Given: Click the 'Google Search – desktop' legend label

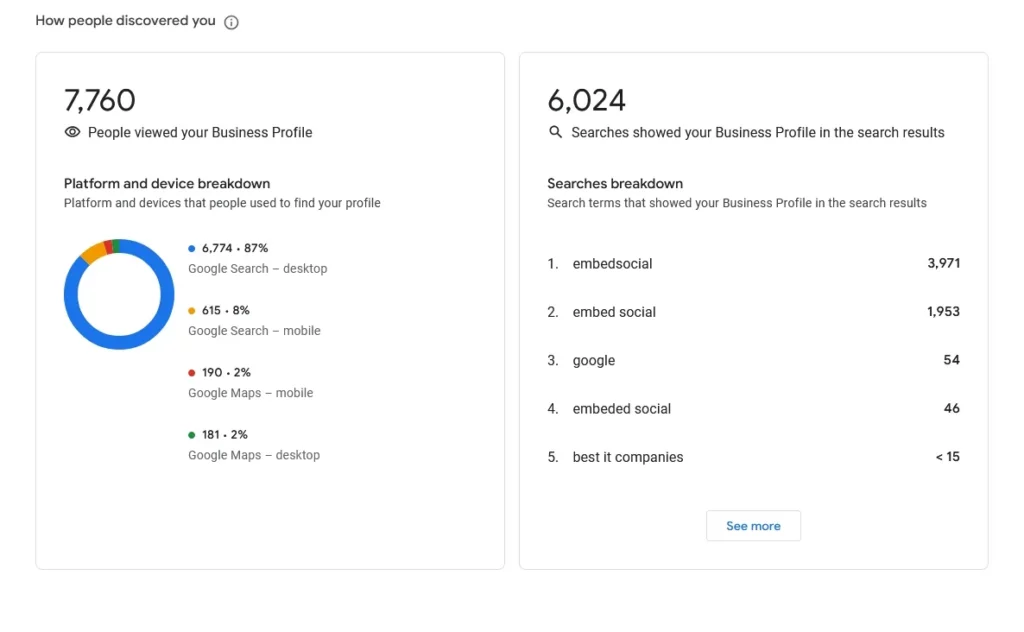Looking at the screenshot, I should (x=257, y=269).
